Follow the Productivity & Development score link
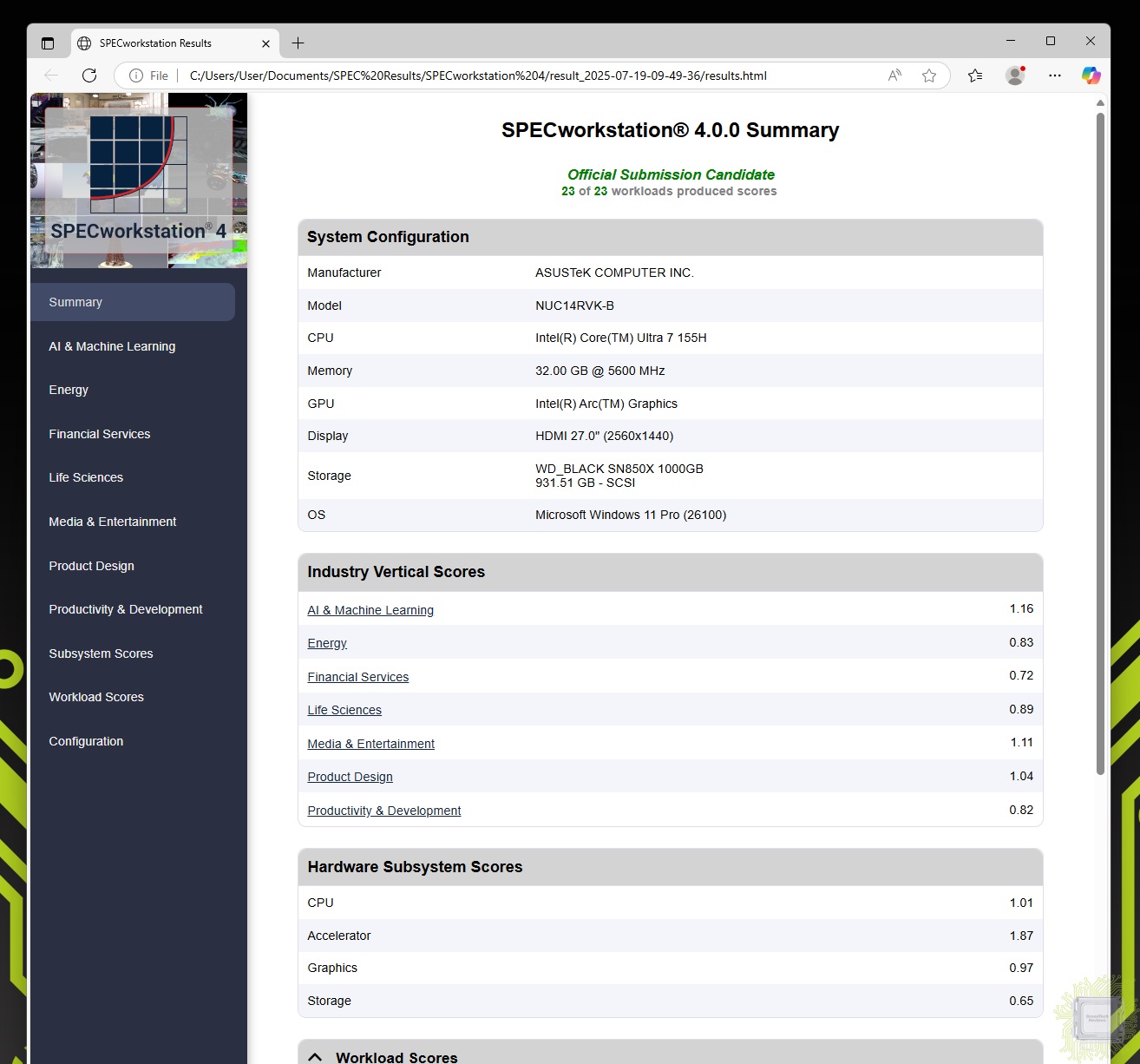The height and width of the screenshot is (1064, 1140). tap(384, 811)
